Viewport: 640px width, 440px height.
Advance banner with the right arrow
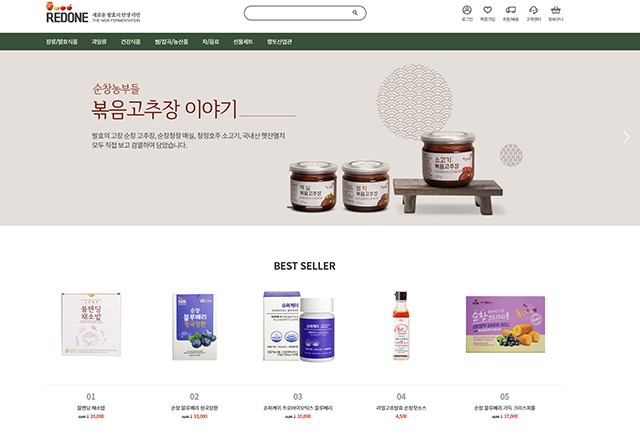pos(626,137)
